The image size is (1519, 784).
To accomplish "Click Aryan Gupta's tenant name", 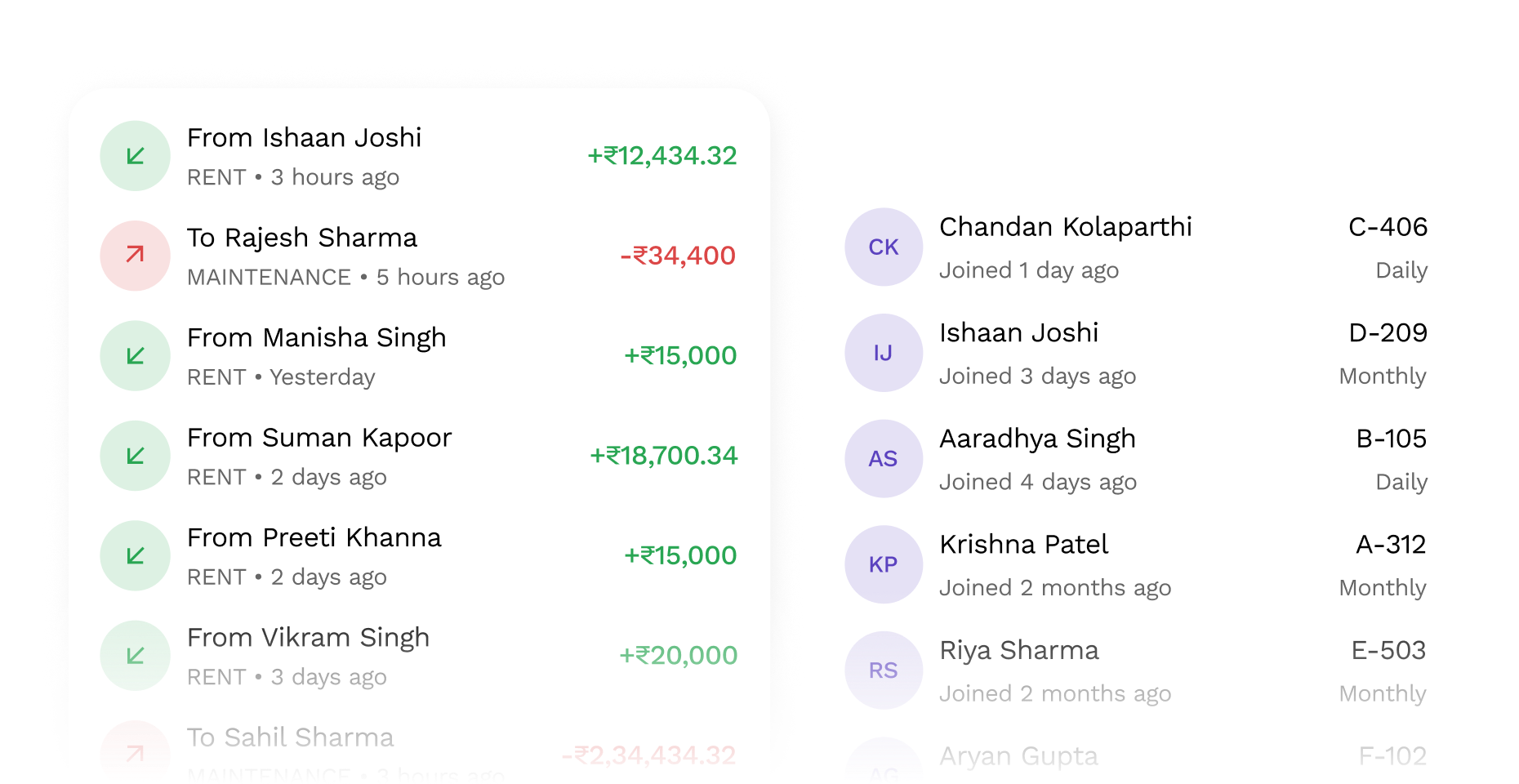I will (1018, 756).
